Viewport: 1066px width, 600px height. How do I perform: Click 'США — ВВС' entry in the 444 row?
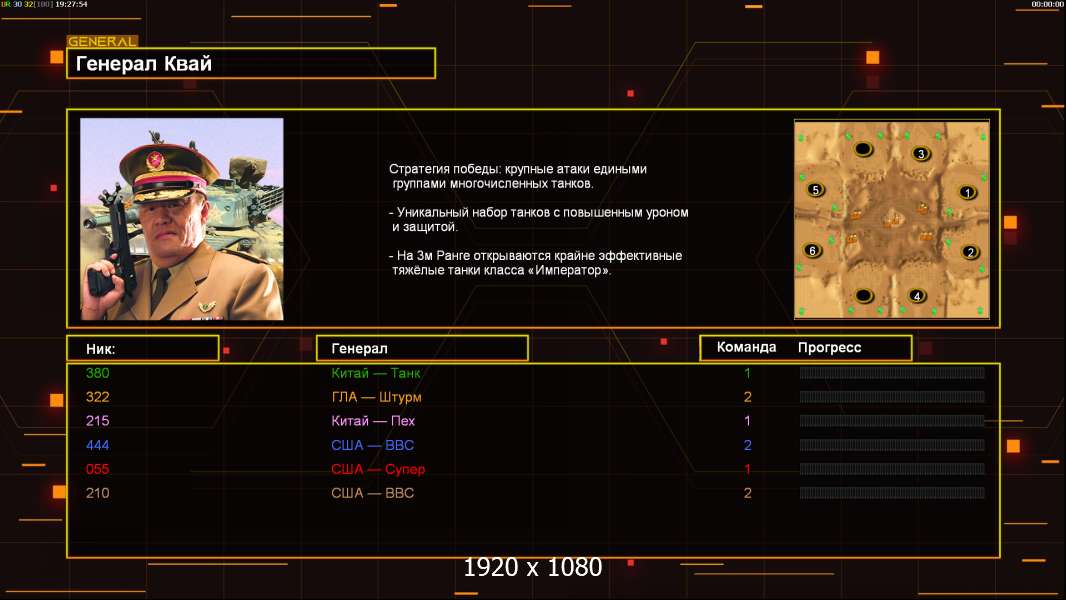point(372,445)
